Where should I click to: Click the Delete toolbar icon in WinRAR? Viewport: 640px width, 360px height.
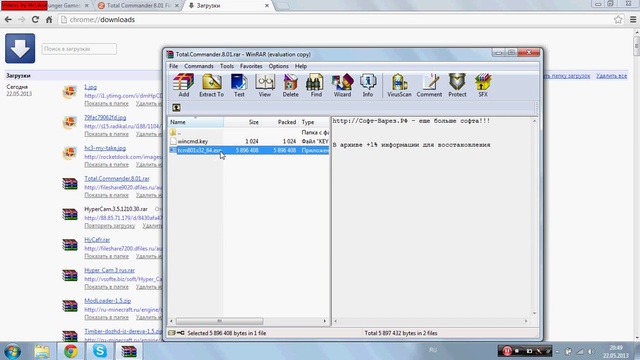(290, 85)
